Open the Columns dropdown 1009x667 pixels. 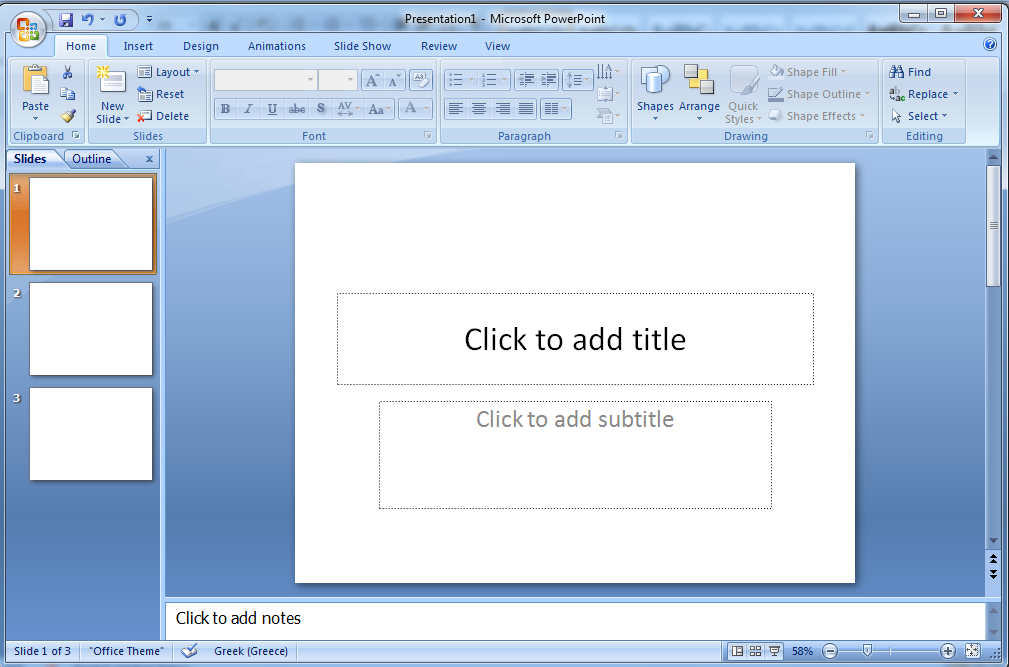(555, 109)
